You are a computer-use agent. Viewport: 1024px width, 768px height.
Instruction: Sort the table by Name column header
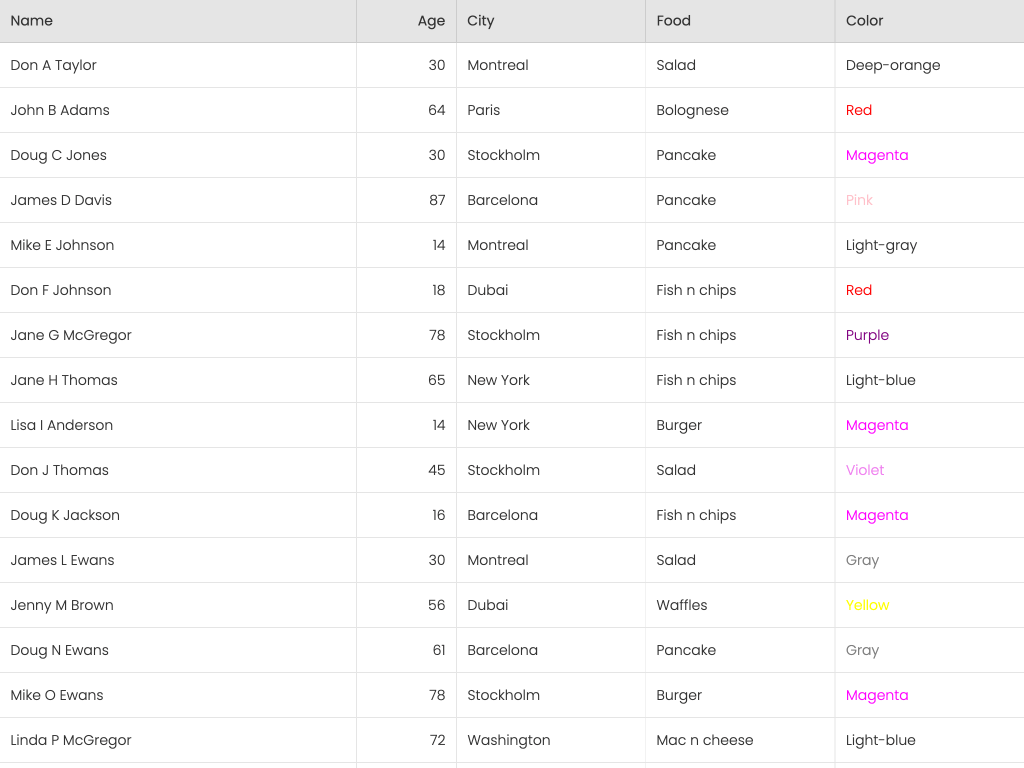click(32, 21)
